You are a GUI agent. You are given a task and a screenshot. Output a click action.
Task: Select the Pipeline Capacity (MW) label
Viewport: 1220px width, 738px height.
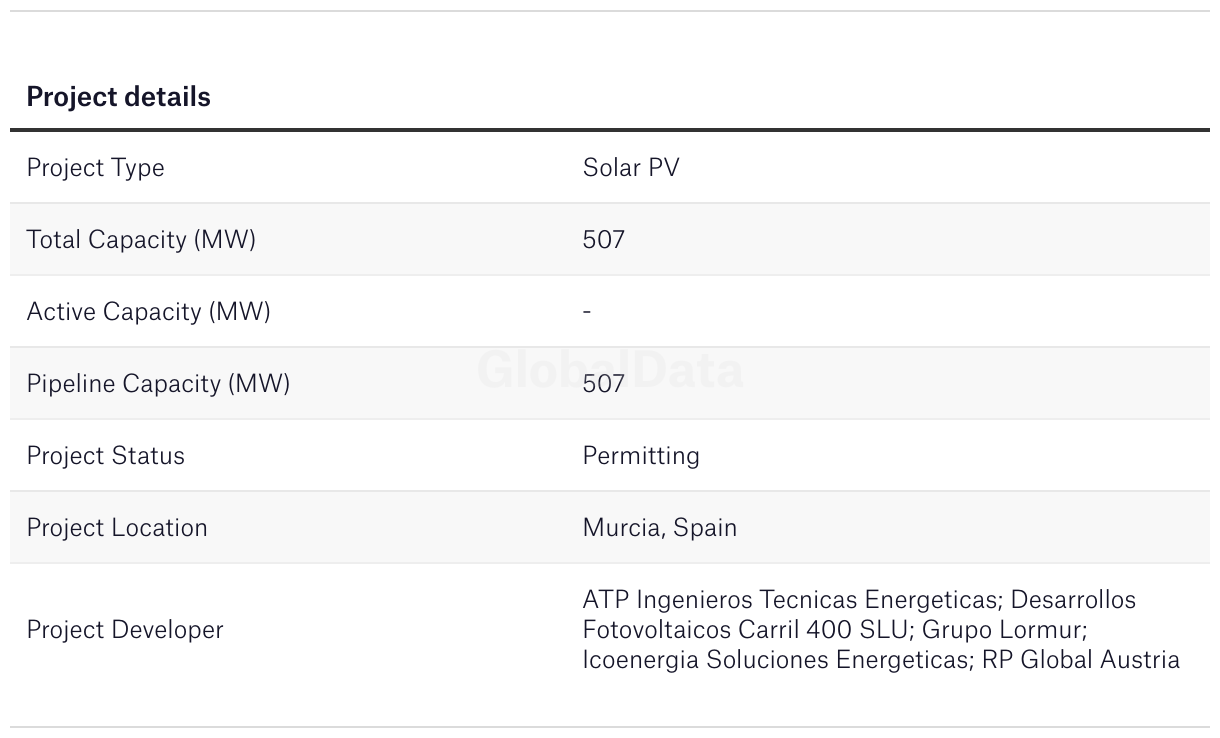(x=158, y=384)
